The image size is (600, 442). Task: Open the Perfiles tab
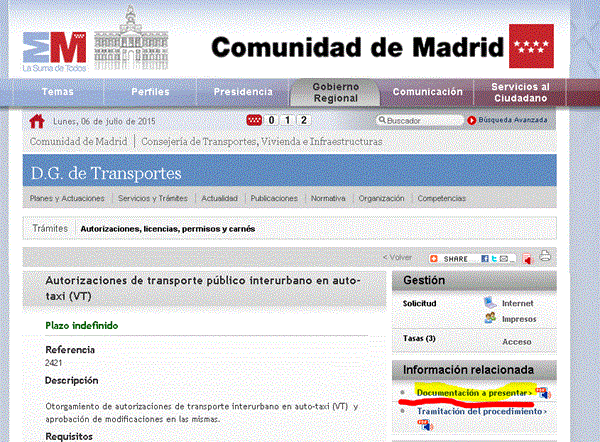pyautogui.click(x=150, y=92)
